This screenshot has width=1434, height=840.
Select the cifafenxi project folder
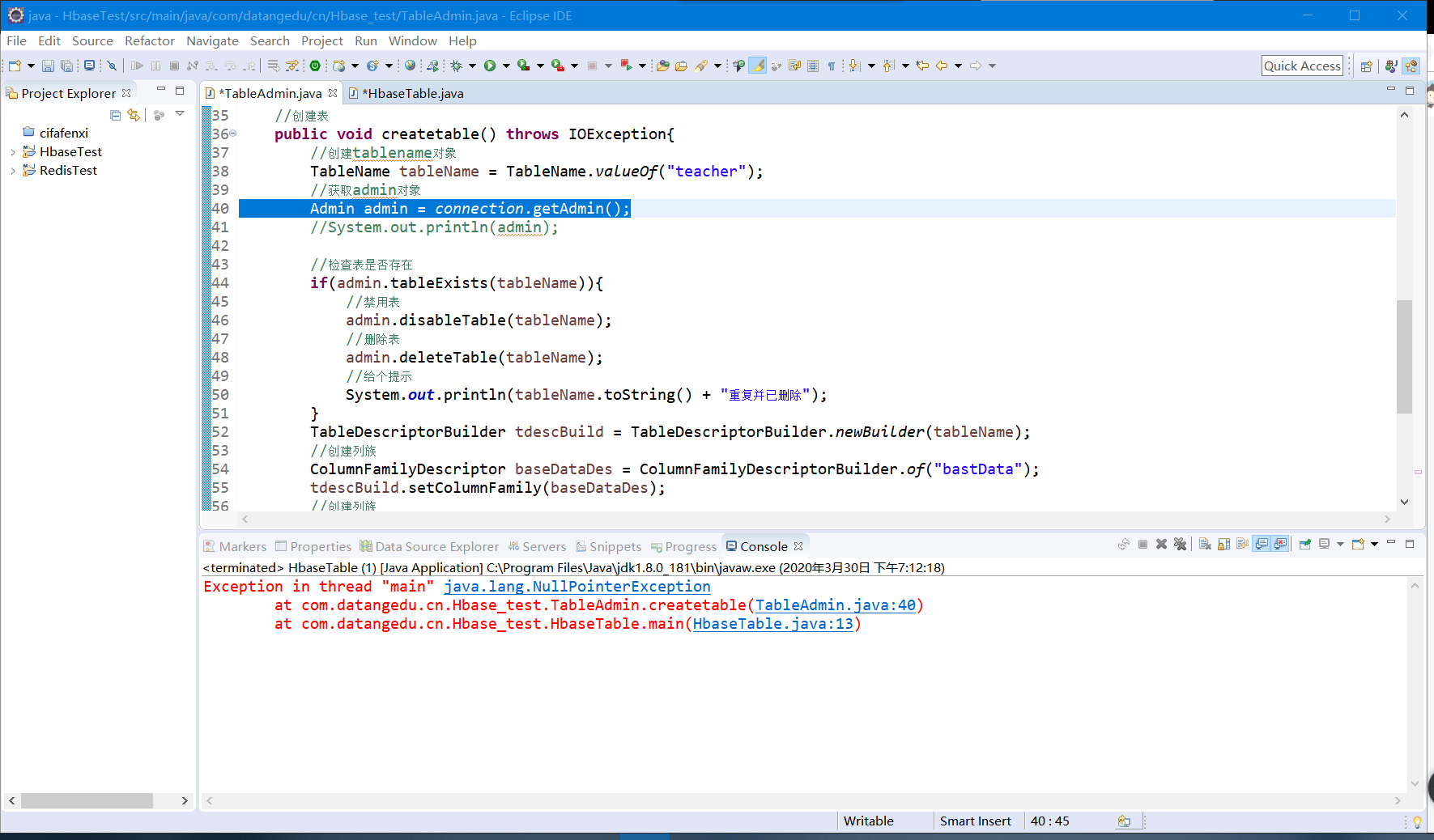(56, 133)
